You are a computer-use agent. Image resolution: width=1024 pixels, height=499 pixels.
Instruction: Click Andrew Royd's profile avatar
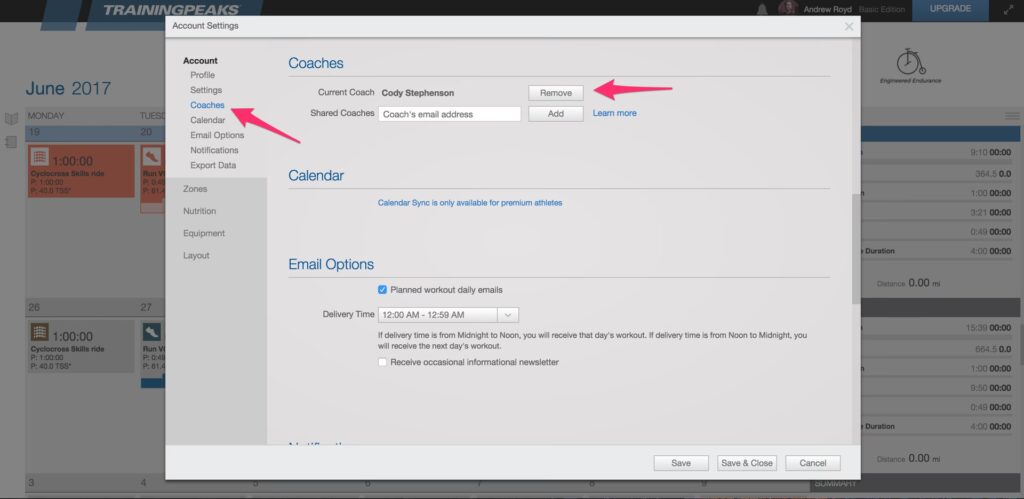coord(788,9)
